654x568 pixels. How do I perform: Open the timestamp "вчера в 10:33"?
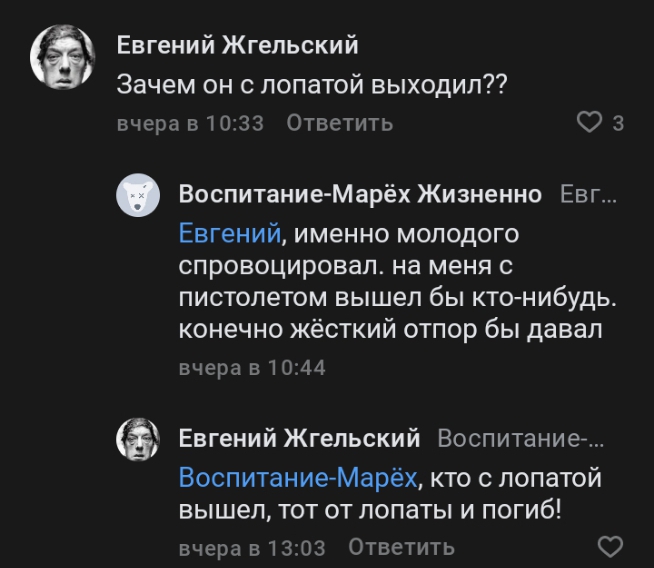click(190, 123)
